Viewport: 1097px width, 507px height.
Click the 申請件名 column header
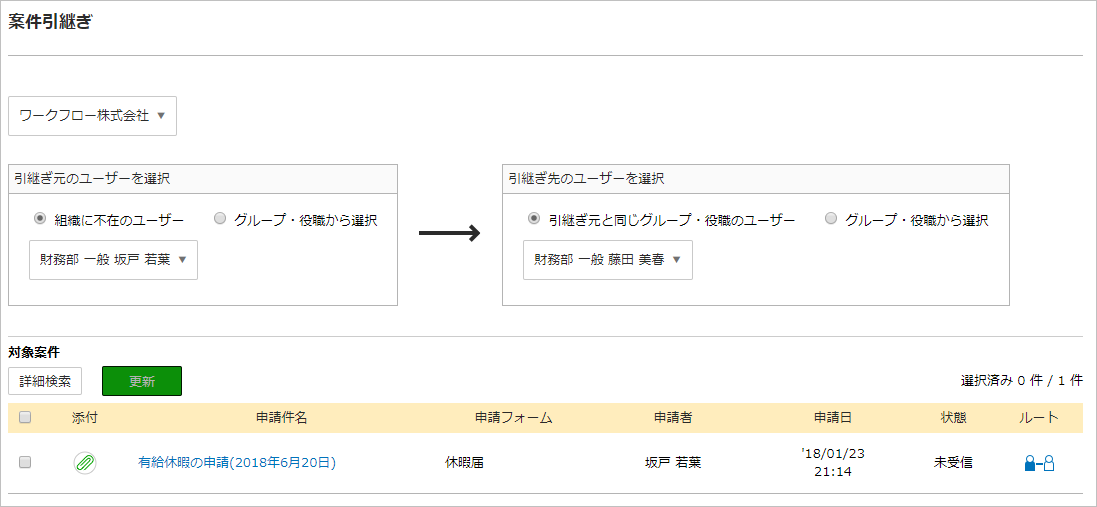click(281, 417)
